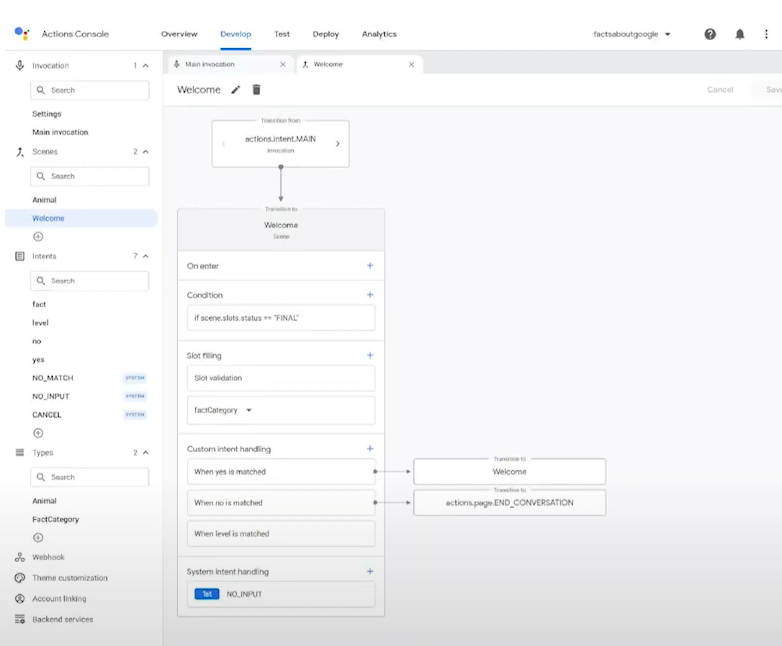This screenshot has width=782, height=646.
Task: Open the Analytics tab
Action: tap(379, 34)
